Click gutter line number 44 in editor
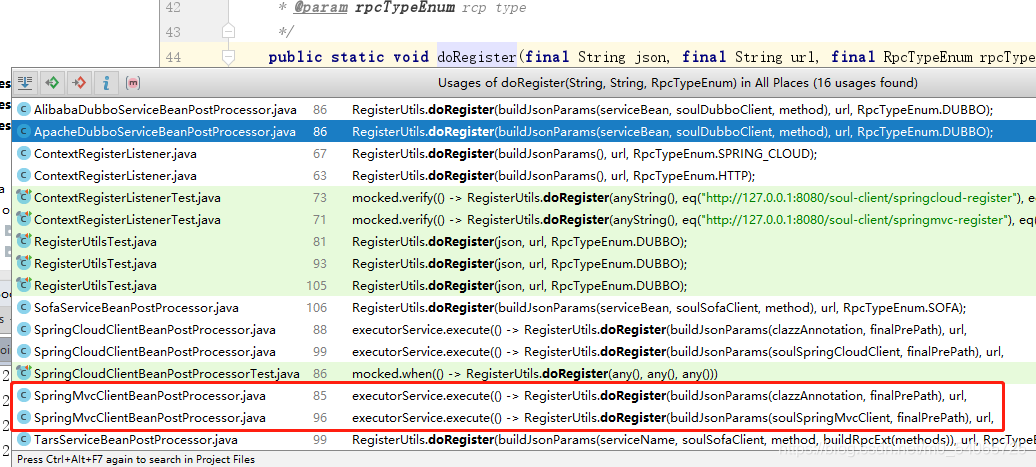The image size is (1036, 467). 173,57
